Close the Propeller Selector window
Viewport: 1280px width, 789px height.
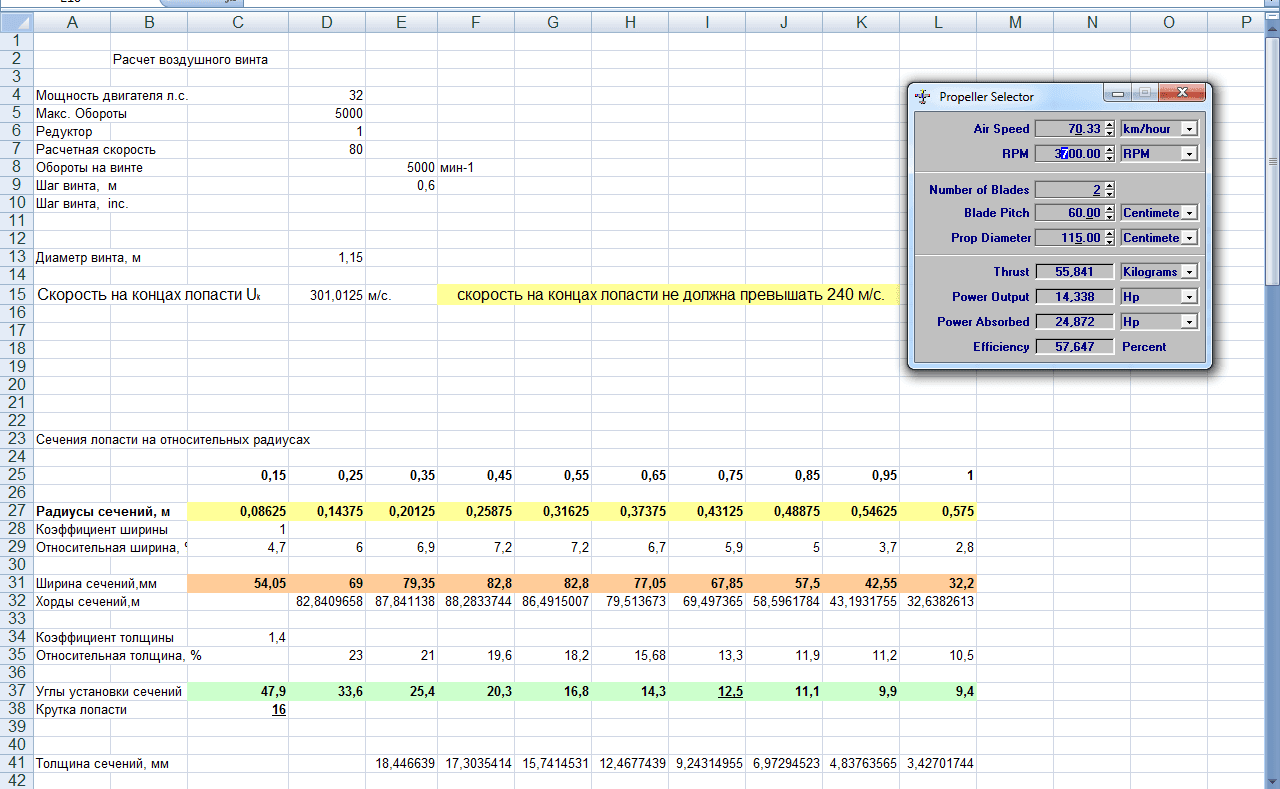pyautogui.click(x=1182, y=94)
